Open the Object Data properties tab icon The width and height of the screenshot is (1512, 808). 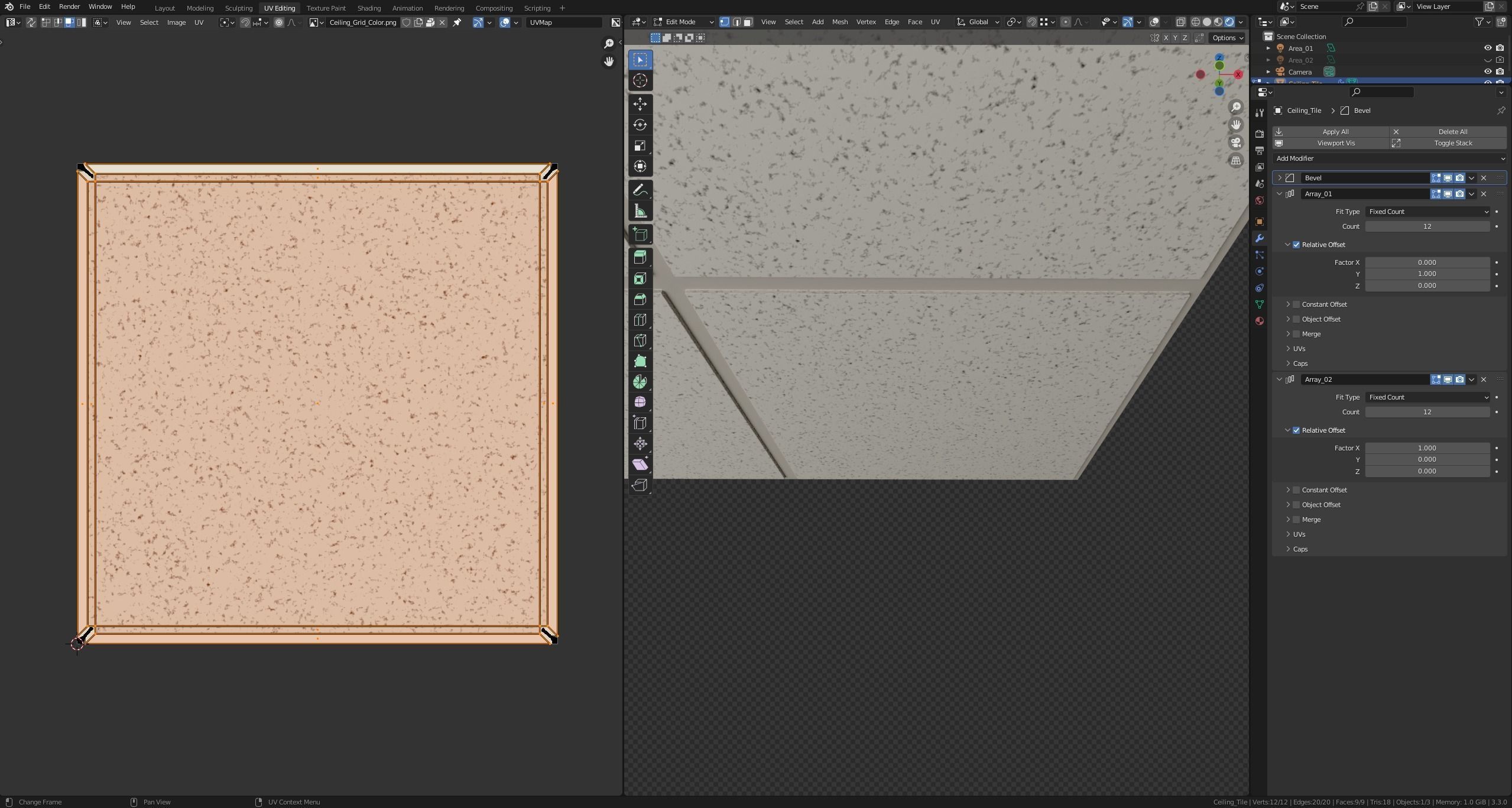1259,304
